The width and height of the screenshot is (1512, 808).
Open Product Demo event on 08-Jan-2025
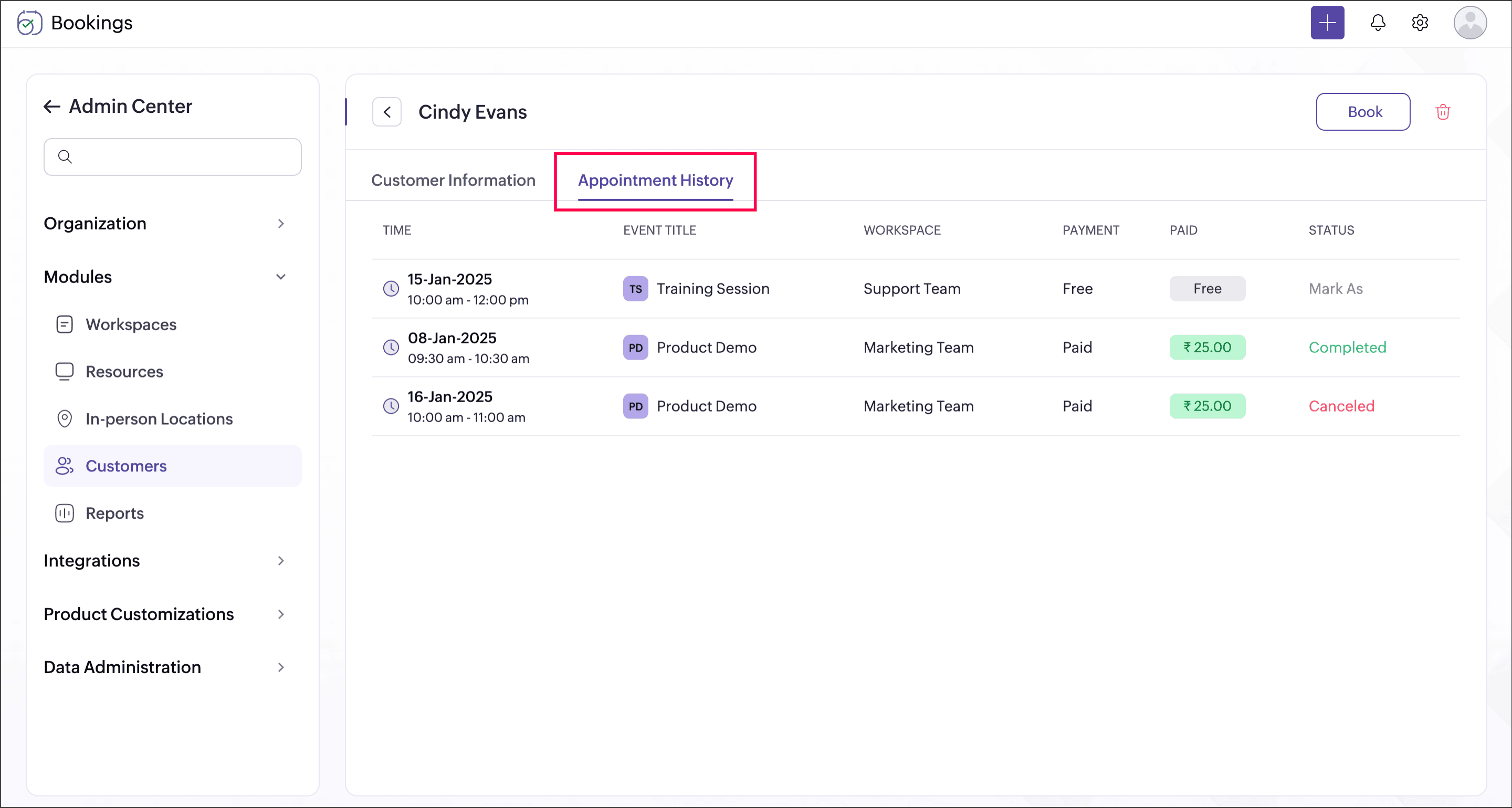point(706,348)
